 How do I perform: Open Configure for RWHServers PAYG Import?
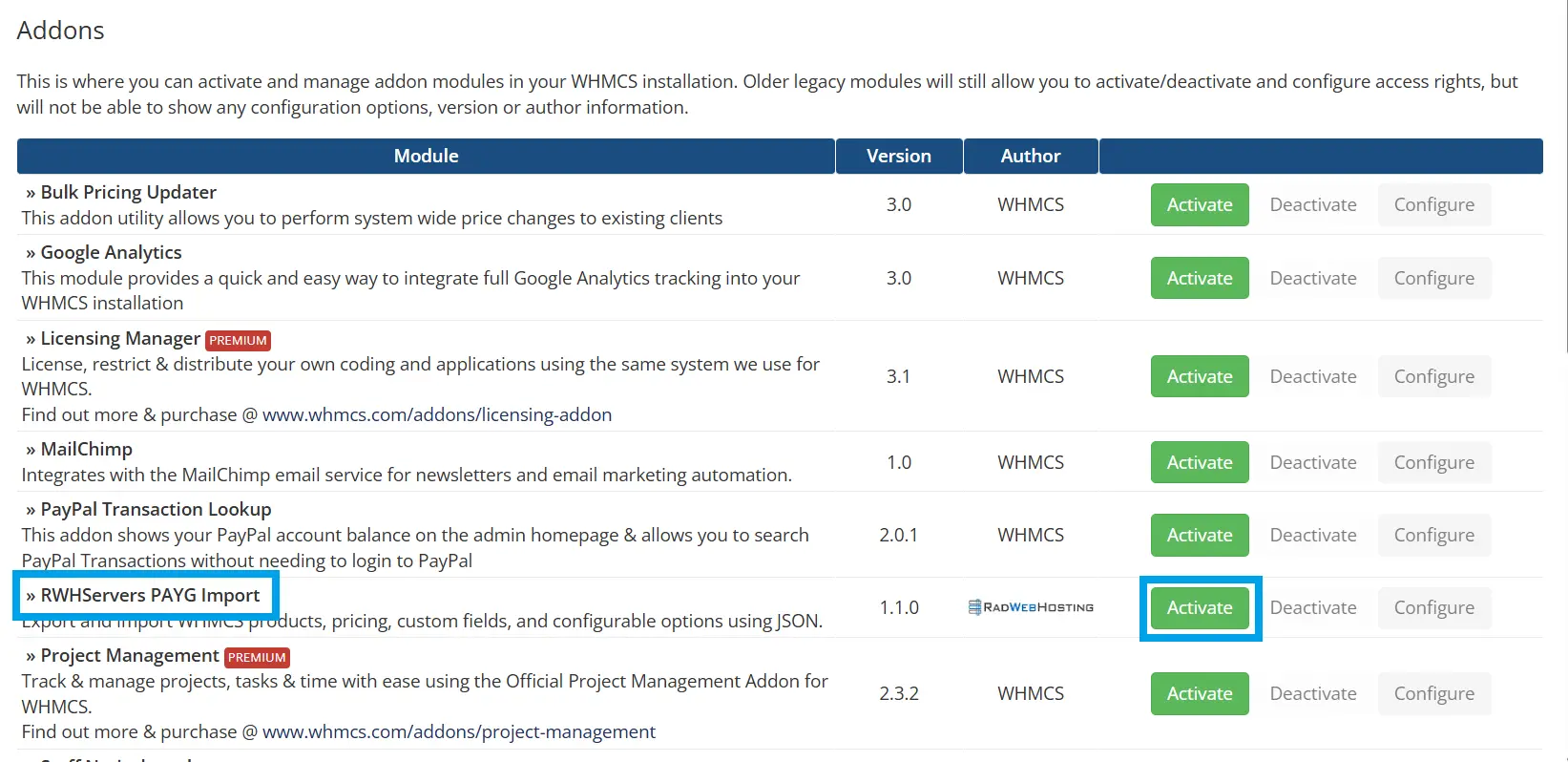(x=1434, y=607)
